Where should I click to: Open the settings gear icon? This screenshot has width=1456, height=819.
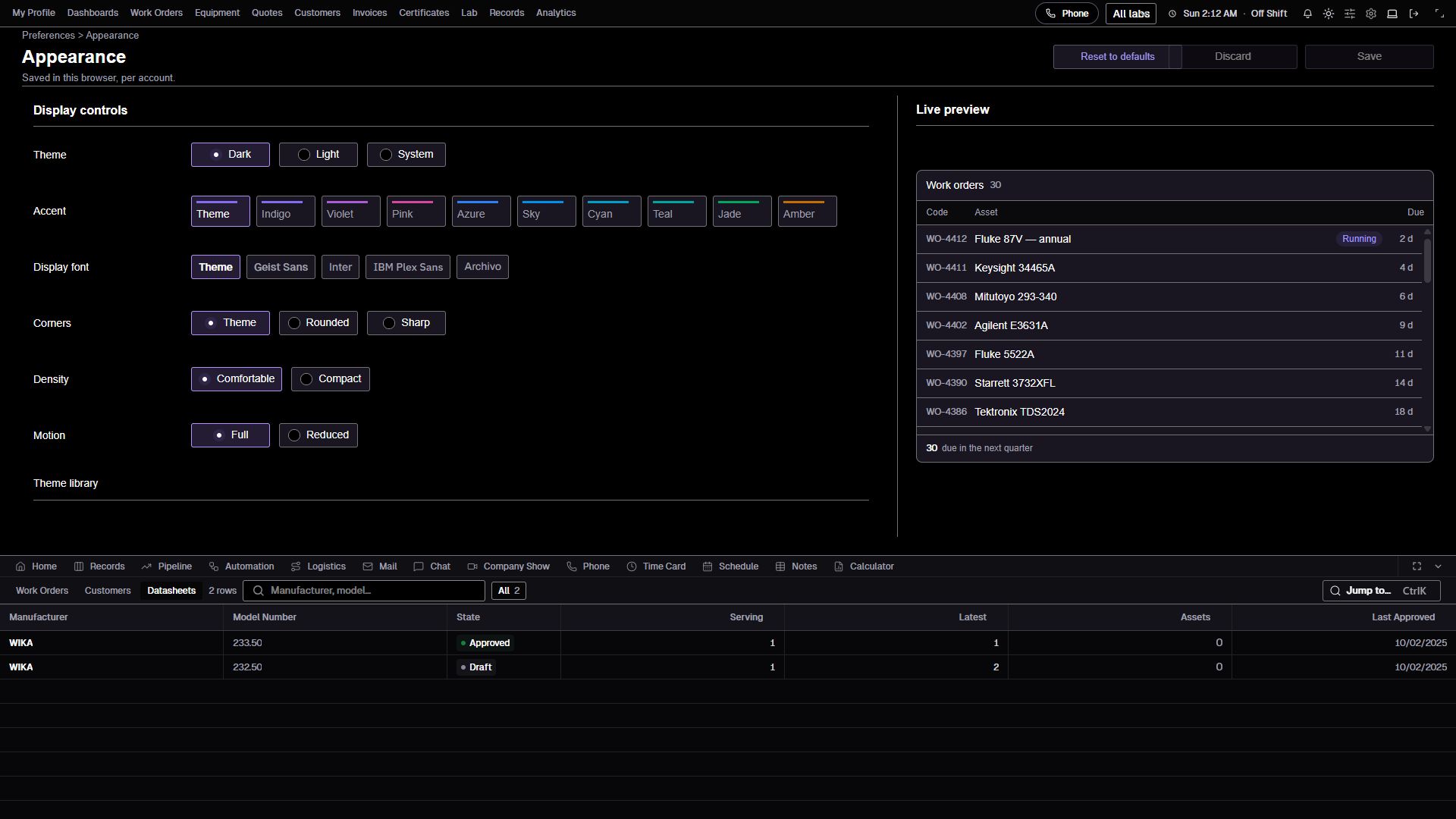pyautogui.click(x=1371, y=14)
